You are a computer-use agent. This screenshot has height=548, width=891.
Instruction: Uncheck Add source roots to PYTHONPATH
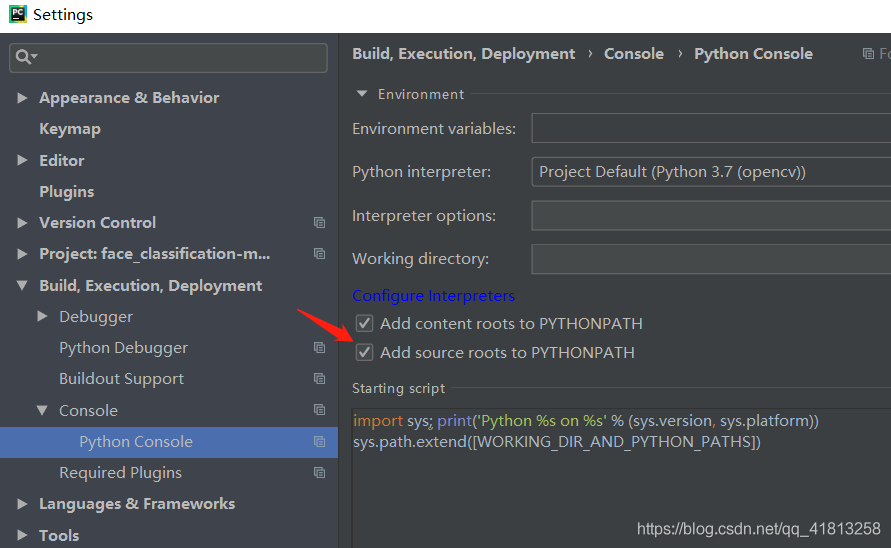364,352
